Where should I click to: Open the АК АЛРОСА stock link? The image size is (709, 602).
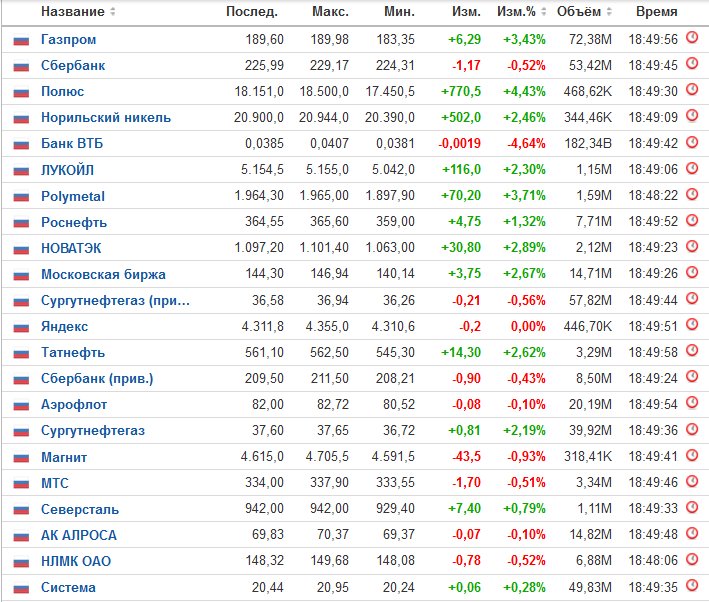coord(79,535)
